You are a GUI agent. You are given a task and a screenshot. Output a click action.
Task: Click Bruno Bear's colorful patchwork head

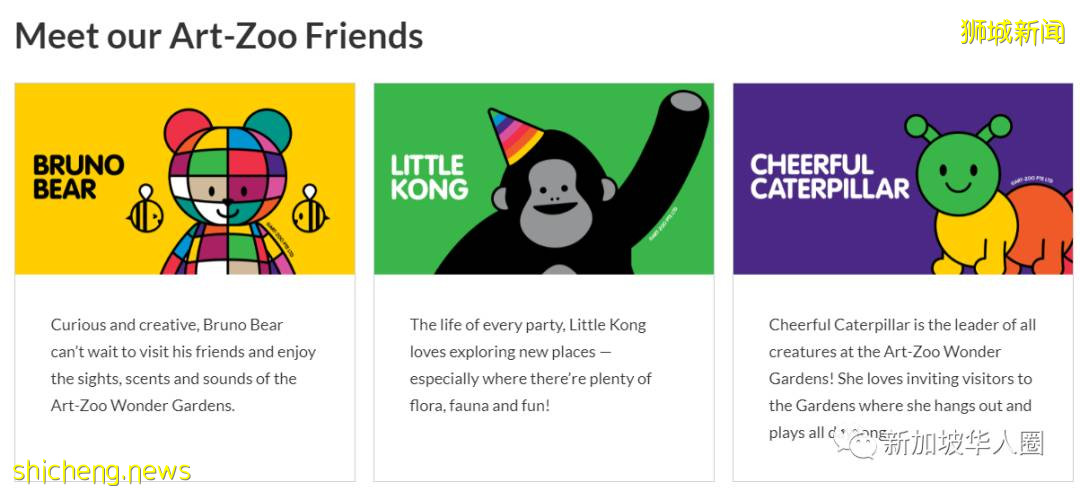click(228, 168)
